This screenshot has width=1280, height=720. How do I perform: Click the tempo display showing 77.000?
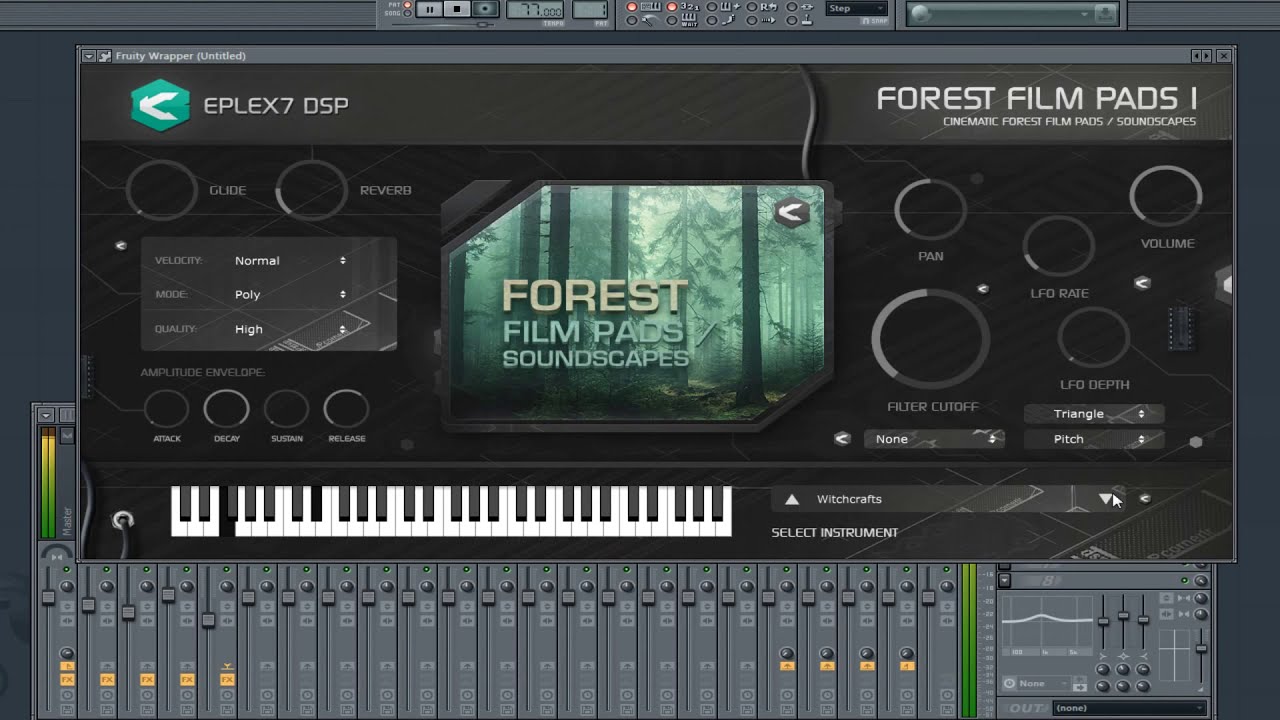click(535, 10)
